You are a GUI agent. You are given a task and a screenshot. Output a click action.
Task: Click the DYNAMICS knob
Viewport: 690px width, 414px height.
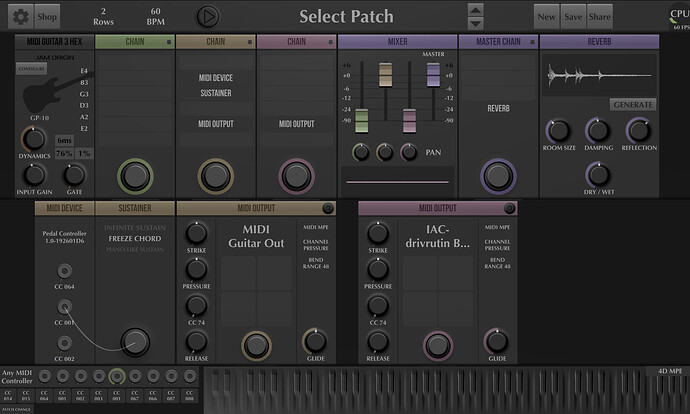coord(34,139)
